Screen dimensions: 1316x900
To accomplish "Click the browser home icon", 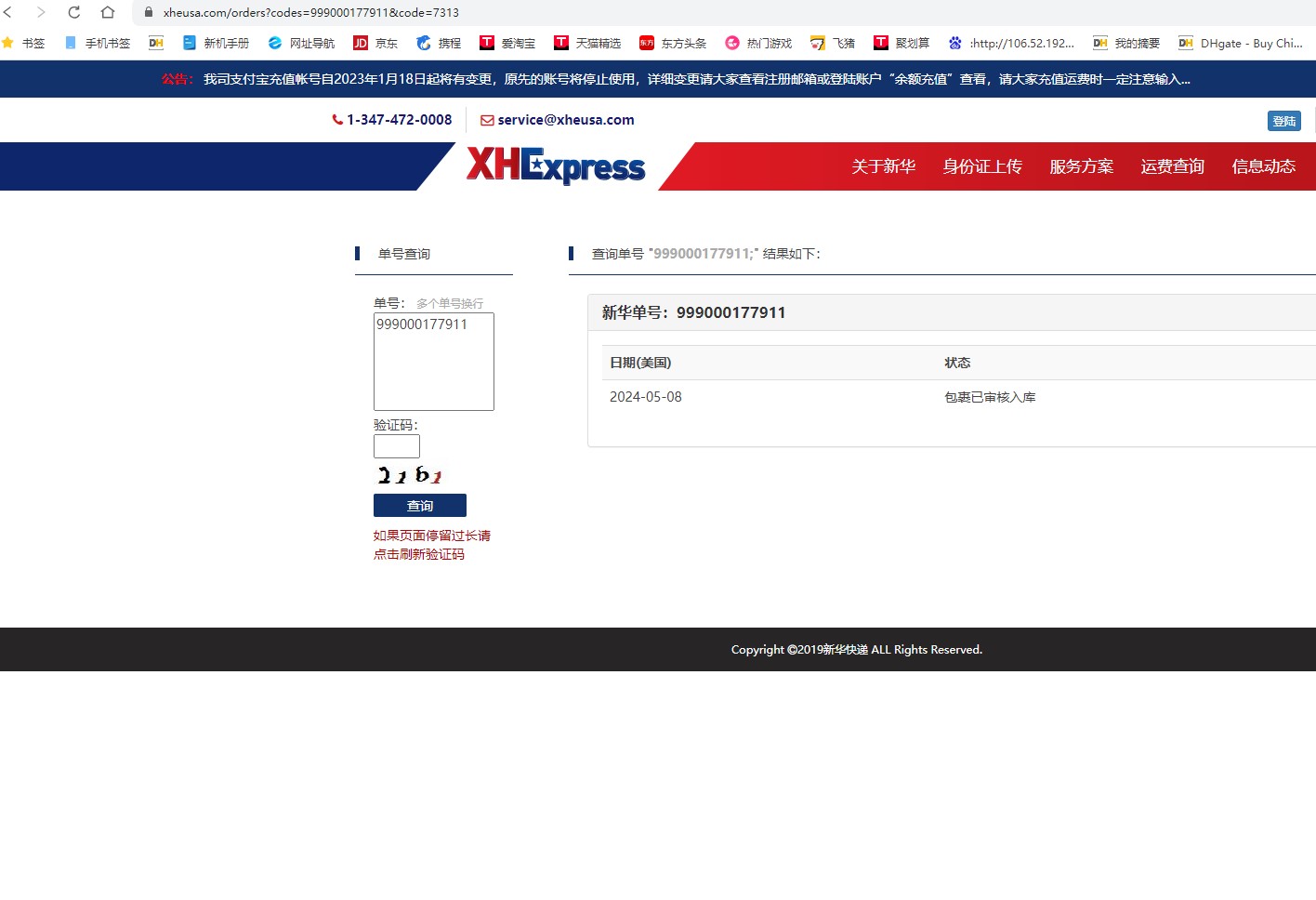I will point(108,12).
